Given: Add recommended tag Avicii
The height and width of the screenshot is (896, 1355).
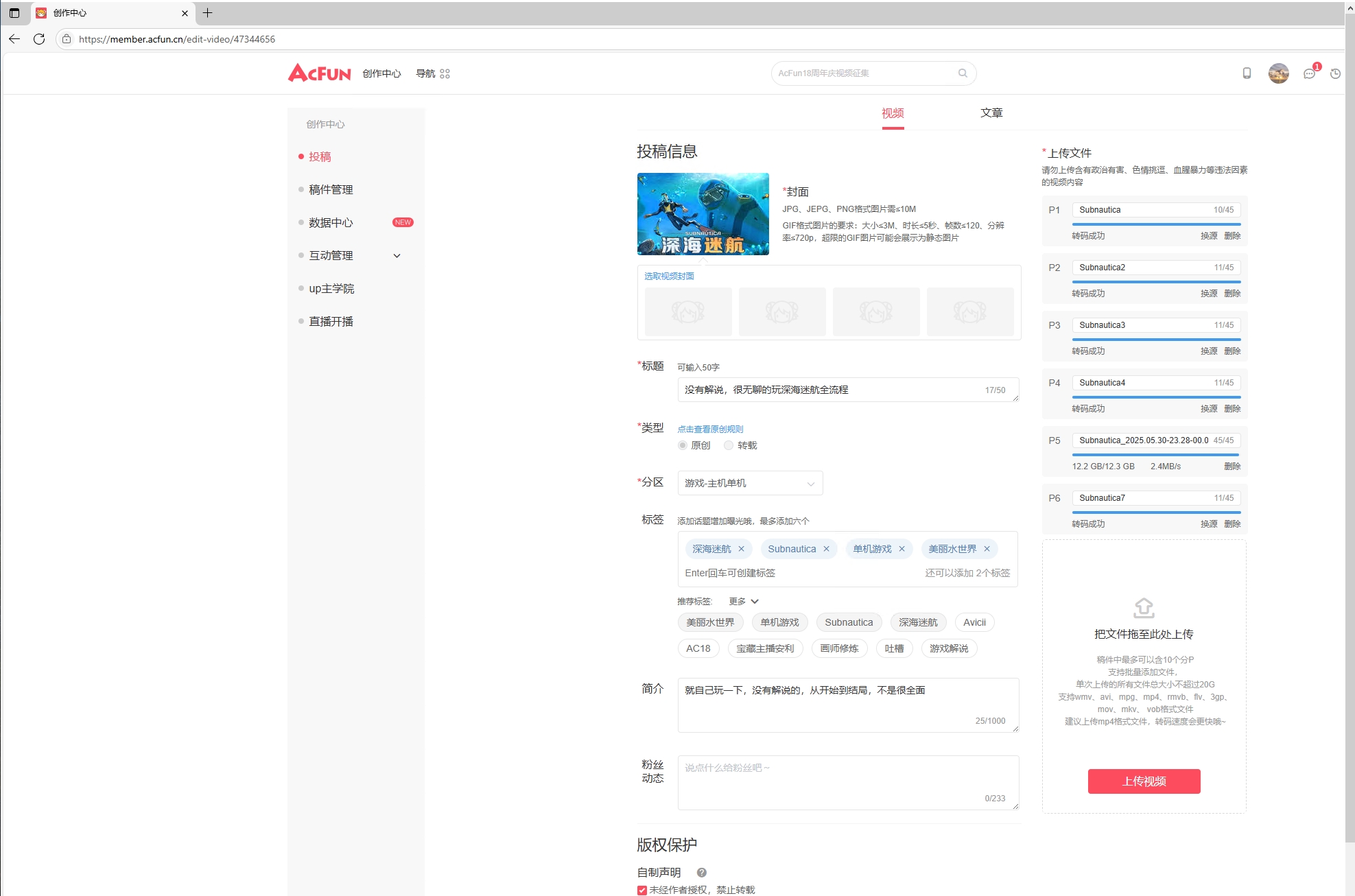Looking at the screenshot, I should pyautogui.click(x=974, y=622).
